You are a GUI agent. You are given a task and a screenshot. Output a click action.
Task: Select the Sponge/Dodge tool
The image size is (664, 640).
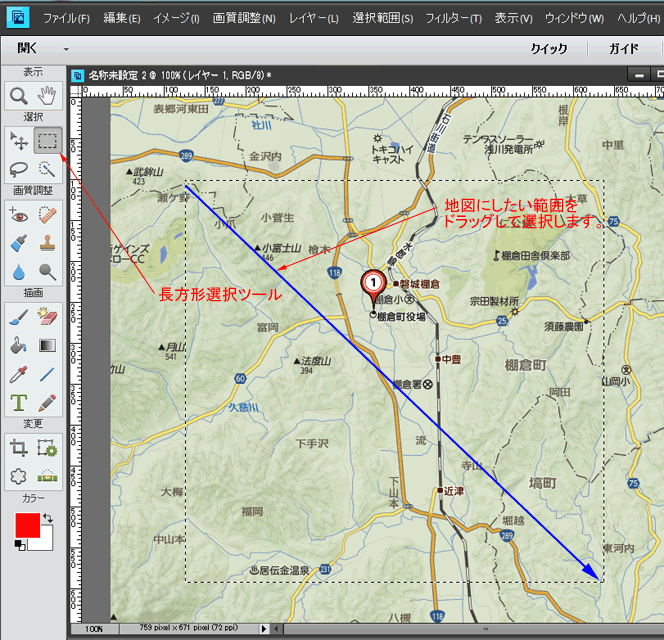pyautogui.click(x=47, y=272)
